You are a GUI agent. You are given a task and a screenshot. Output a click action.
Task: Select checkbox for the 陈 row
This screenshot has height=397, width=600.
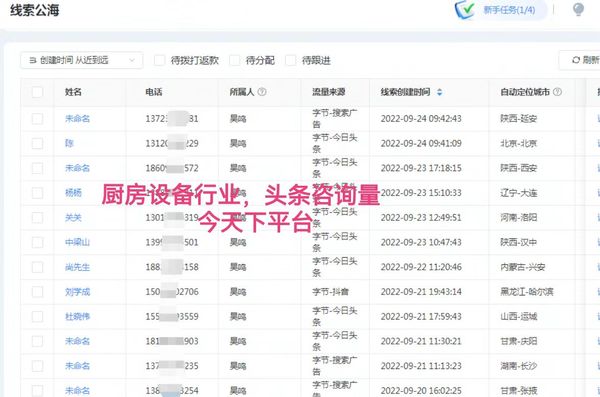(x=37, y=144)
